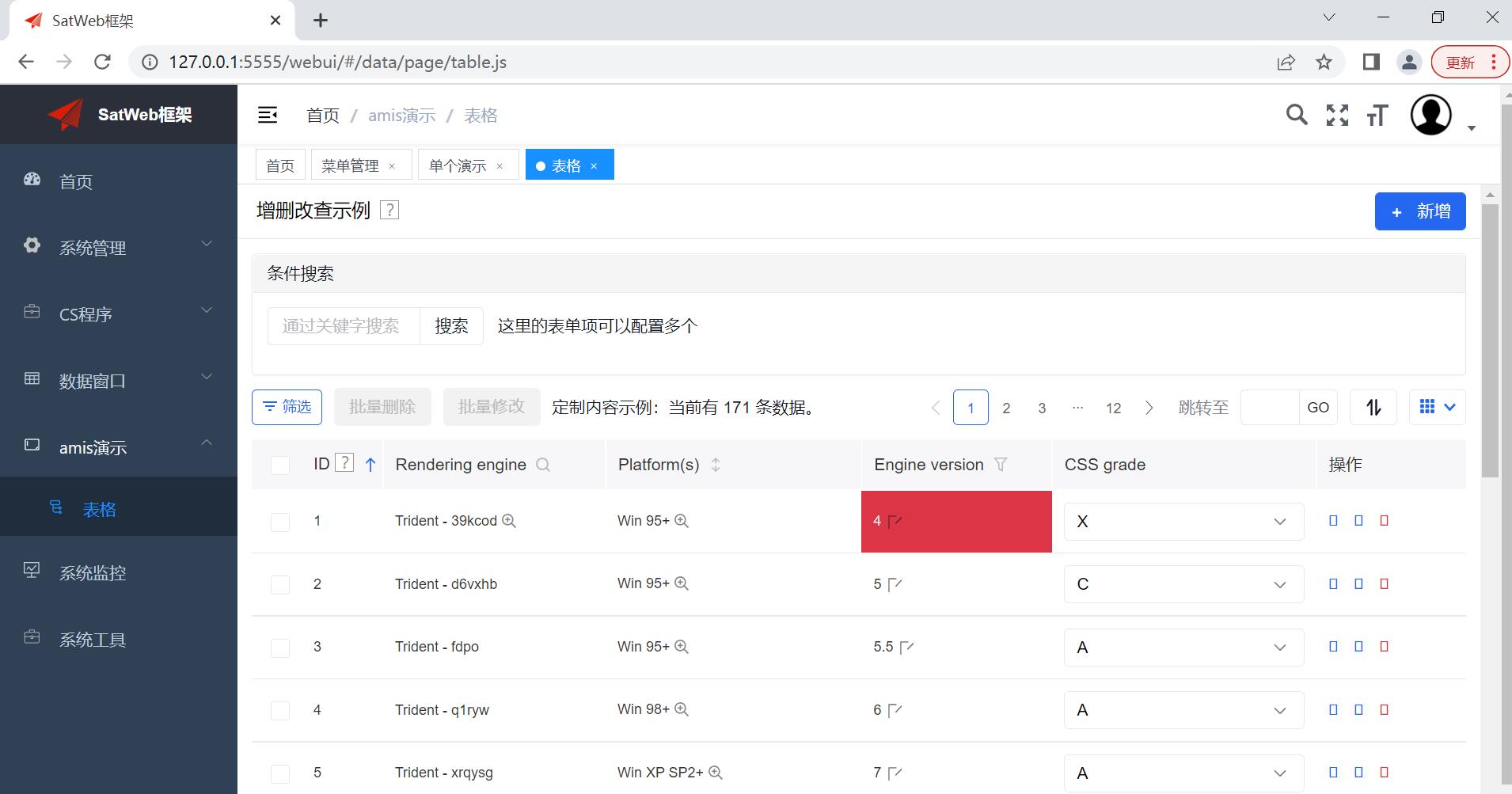This screenshot has height=794, width=1512.
Task: Open the Engine version filter funnel
Action: [x=1001, y=465]
